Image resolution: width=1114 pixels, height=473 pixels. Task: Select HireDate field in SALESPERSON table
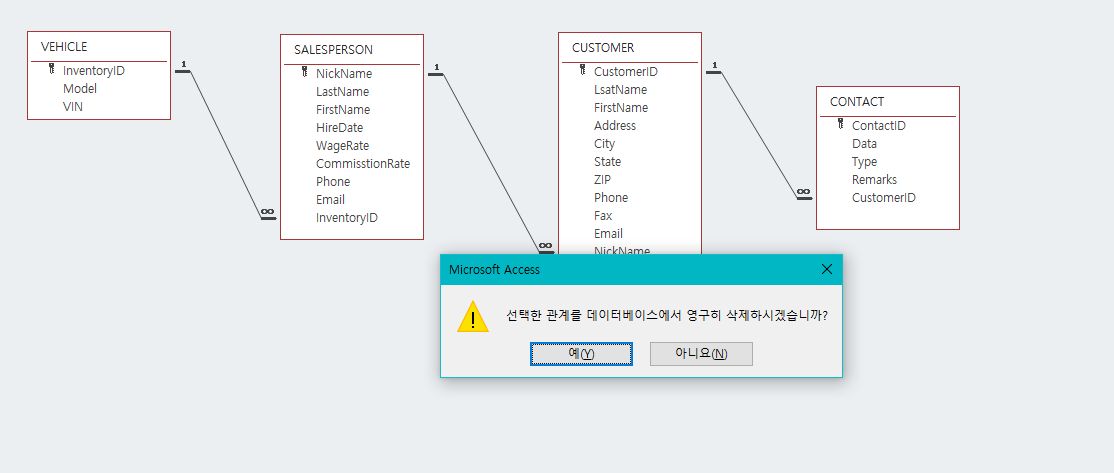pyautogui.click(x=340, y=128)
